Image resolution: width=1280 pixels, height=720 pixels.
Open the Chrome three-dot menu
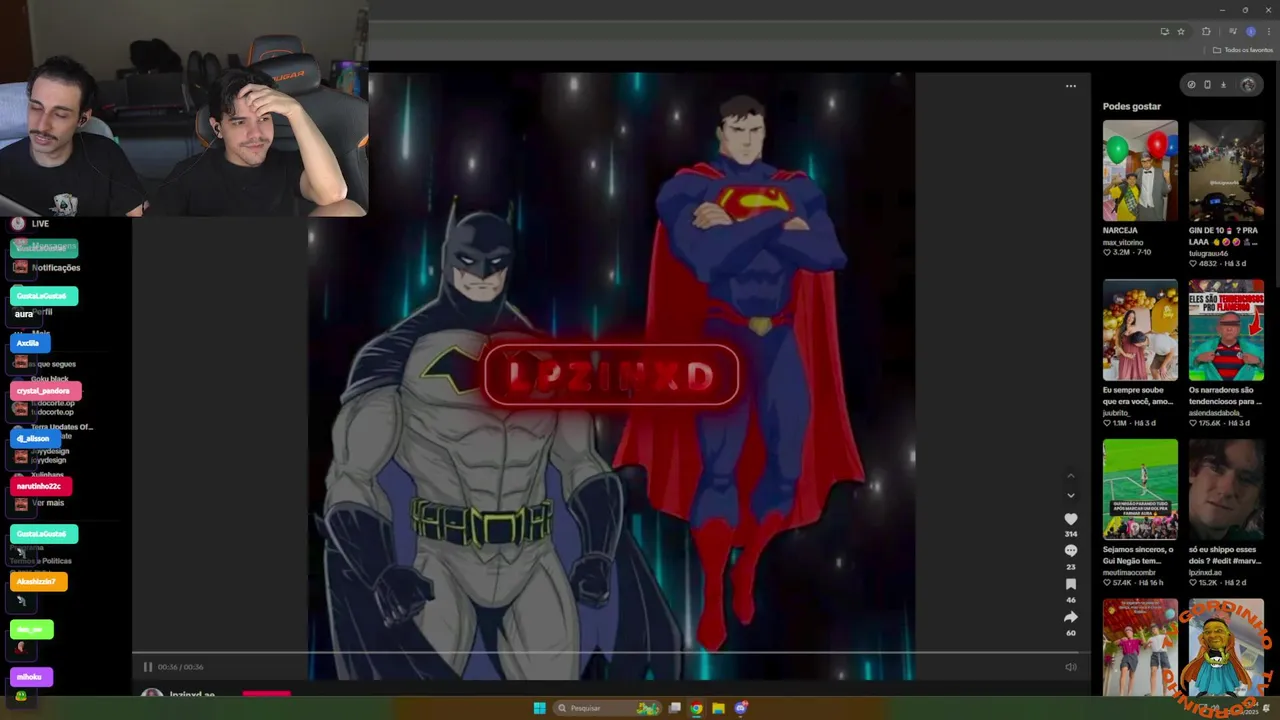click(1268, 31)
